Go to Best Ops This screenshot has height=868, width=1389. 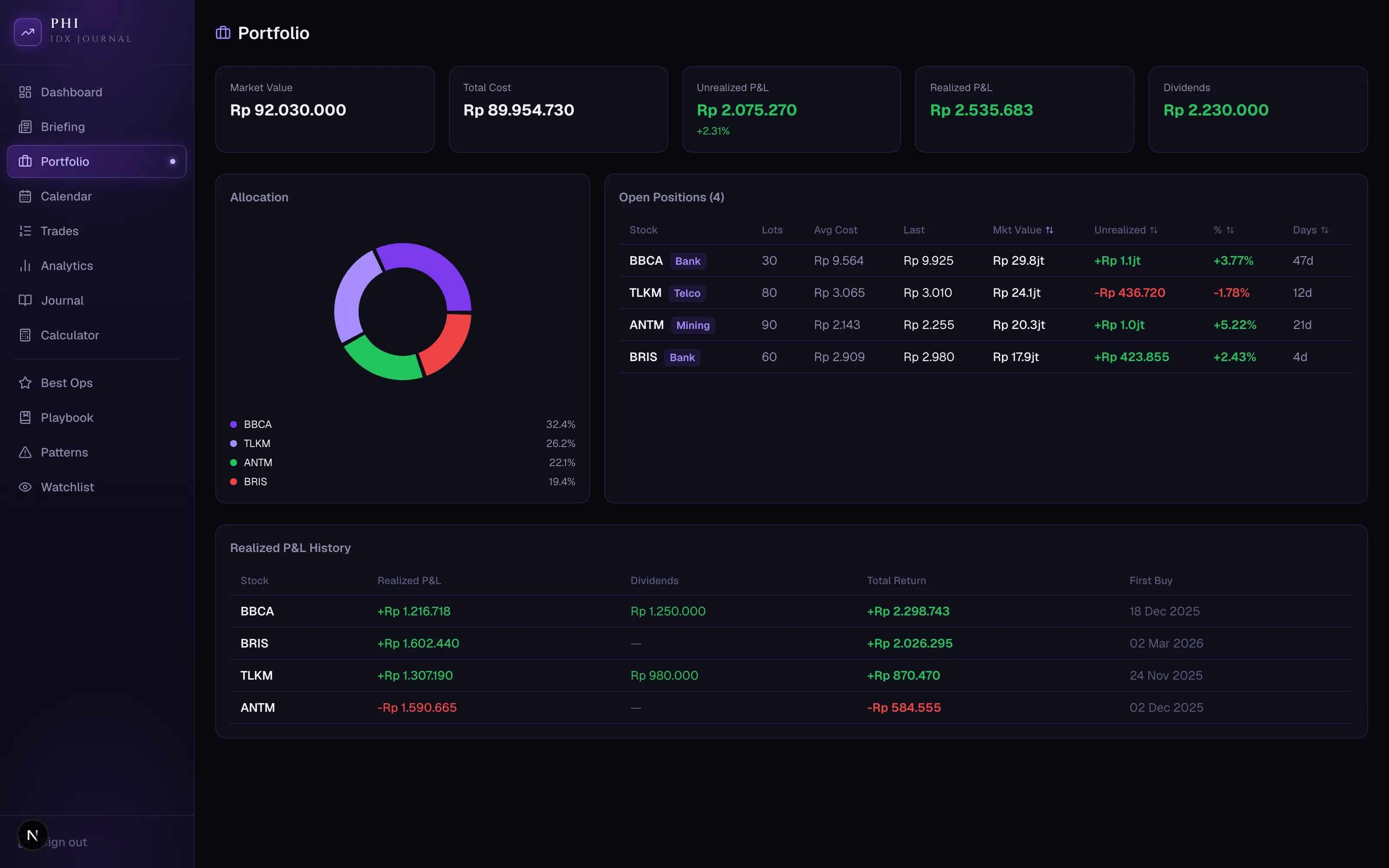point(96,383)
